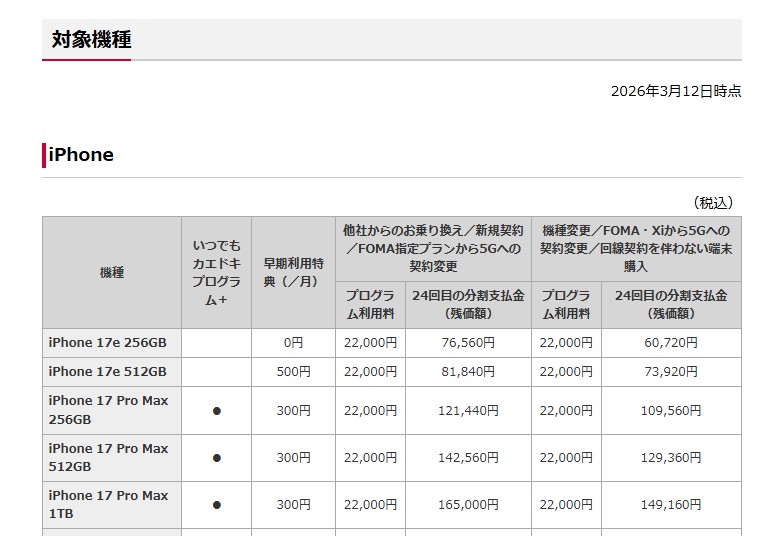The height and width of the screenshot is (536, 777).
Task: Click the 60,720円 residual value cell
Action: click(x=671, y=343)
